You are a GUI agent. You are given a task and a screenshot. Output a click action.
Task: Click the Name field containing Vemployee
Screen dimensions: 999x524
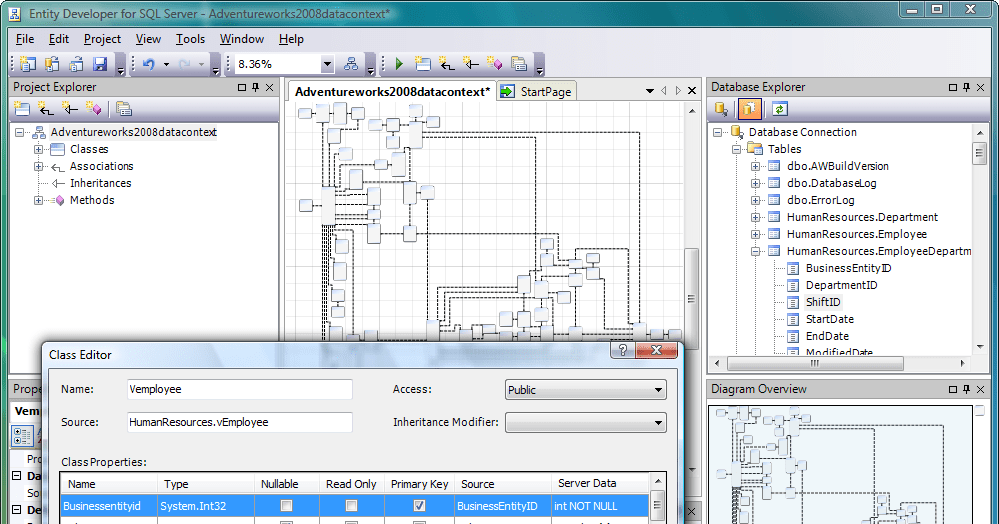click(239, 390)
